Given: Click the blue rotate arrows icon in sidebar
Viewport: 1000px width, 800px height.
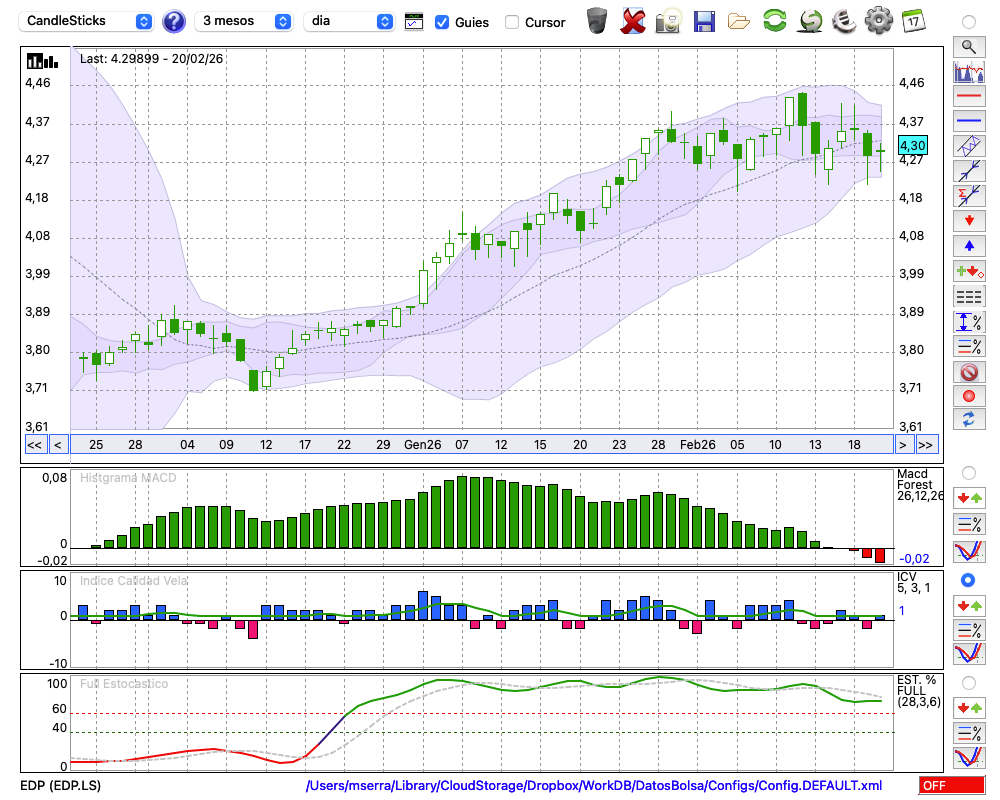Looking at the screenshot, I should 969,420.
